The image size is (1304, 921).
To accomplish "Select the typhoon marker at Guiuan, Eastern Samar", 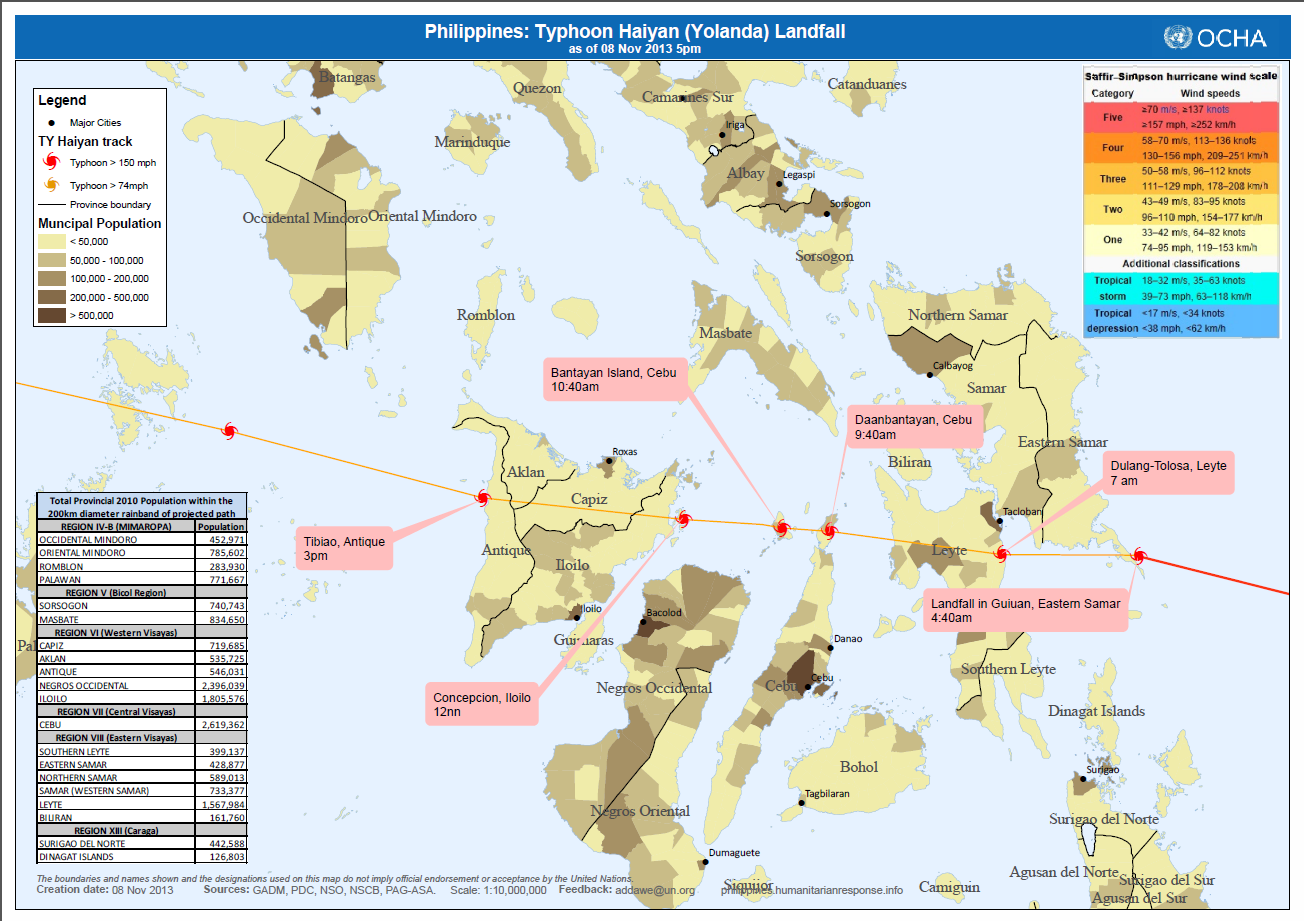I will click(x=1138, y=556).
